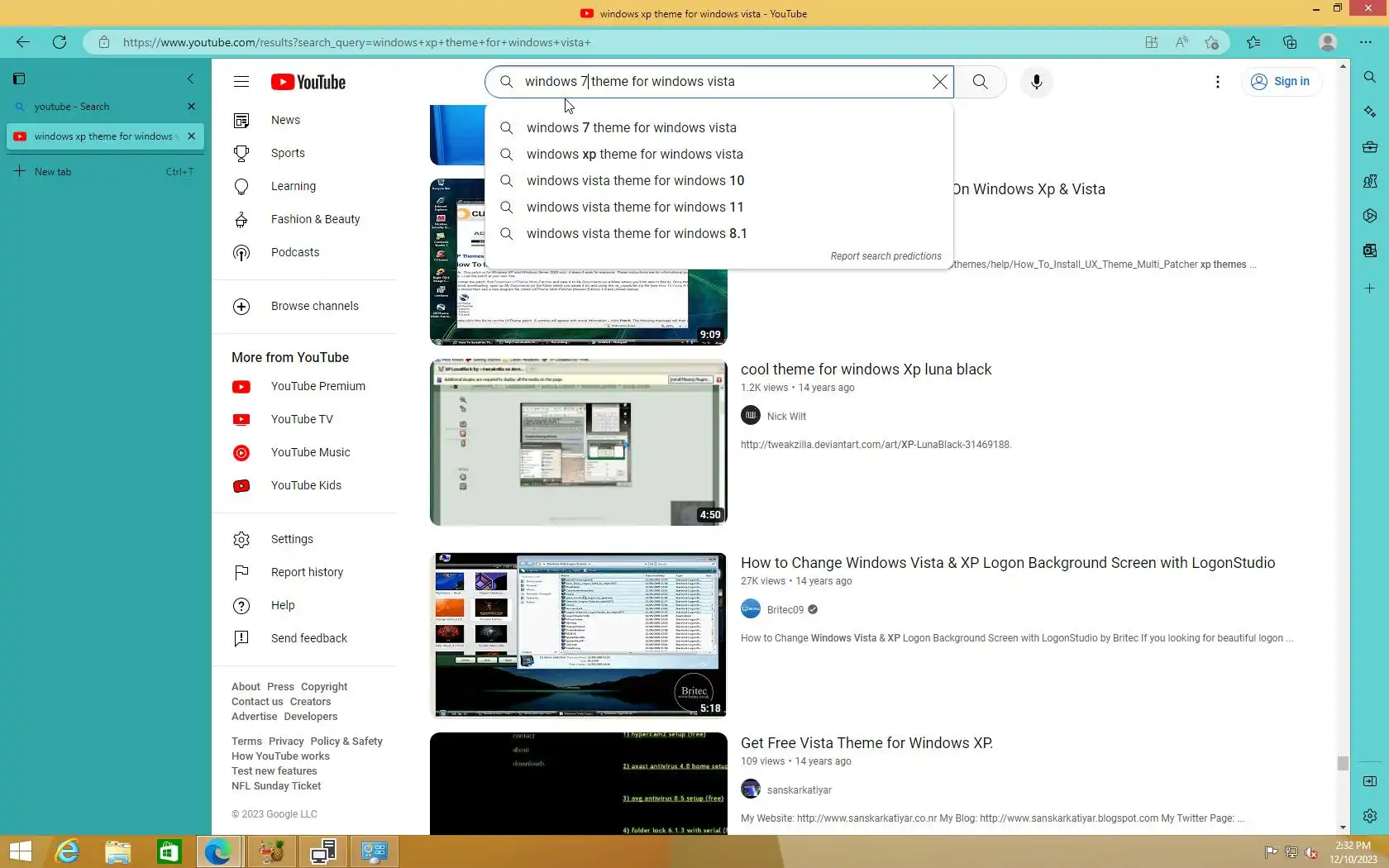Close the youtube - Search tab
The width and height of the screenshot is (1389, 868).
click(x=191, y=107)
